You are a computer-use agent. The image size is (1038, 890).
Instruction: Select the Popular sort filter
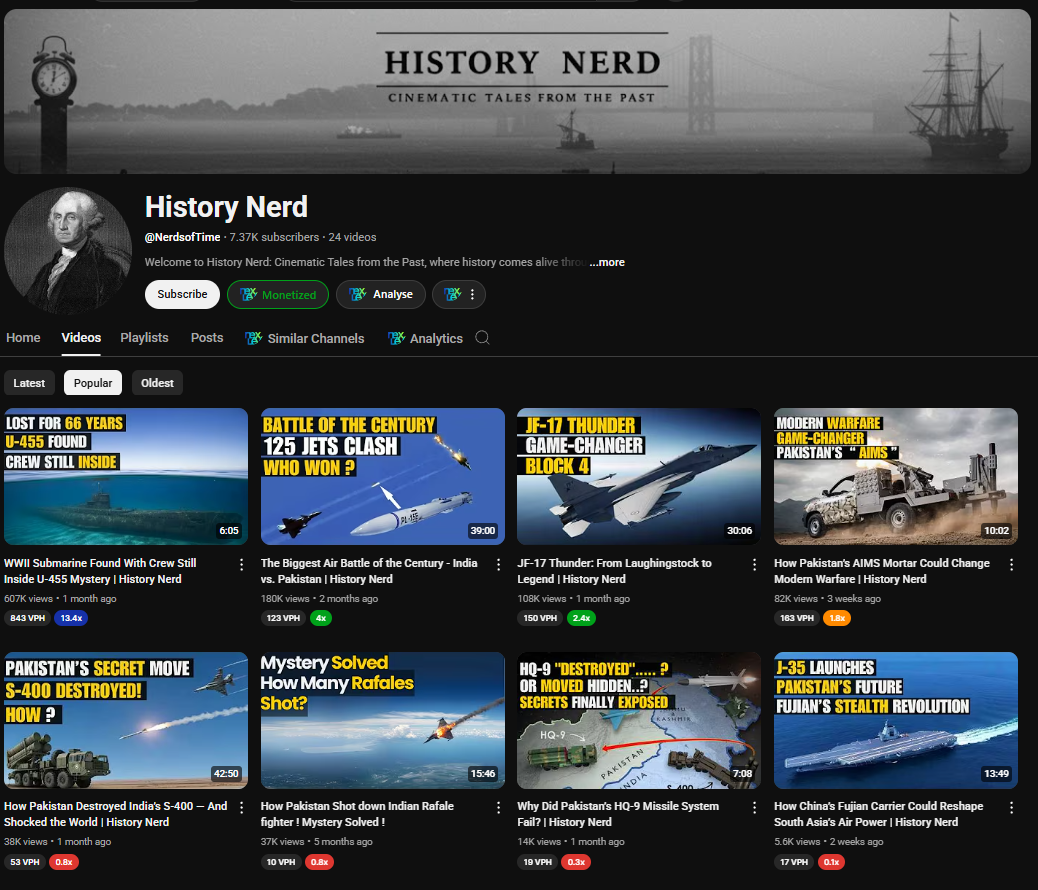click(93, 383)
